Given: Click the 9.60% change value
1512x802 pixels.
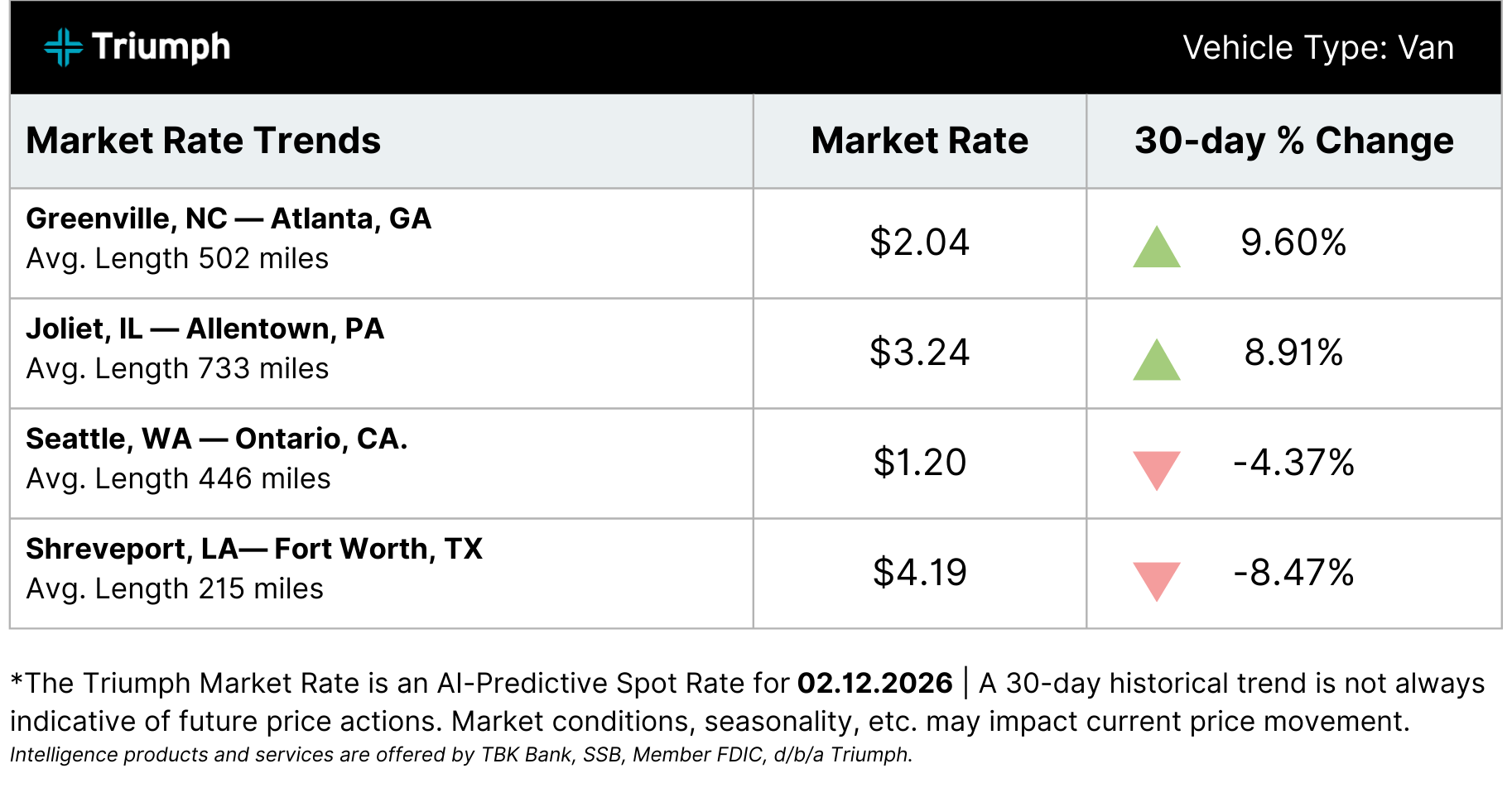Looking at the screenshot, I should [1293, 243].
